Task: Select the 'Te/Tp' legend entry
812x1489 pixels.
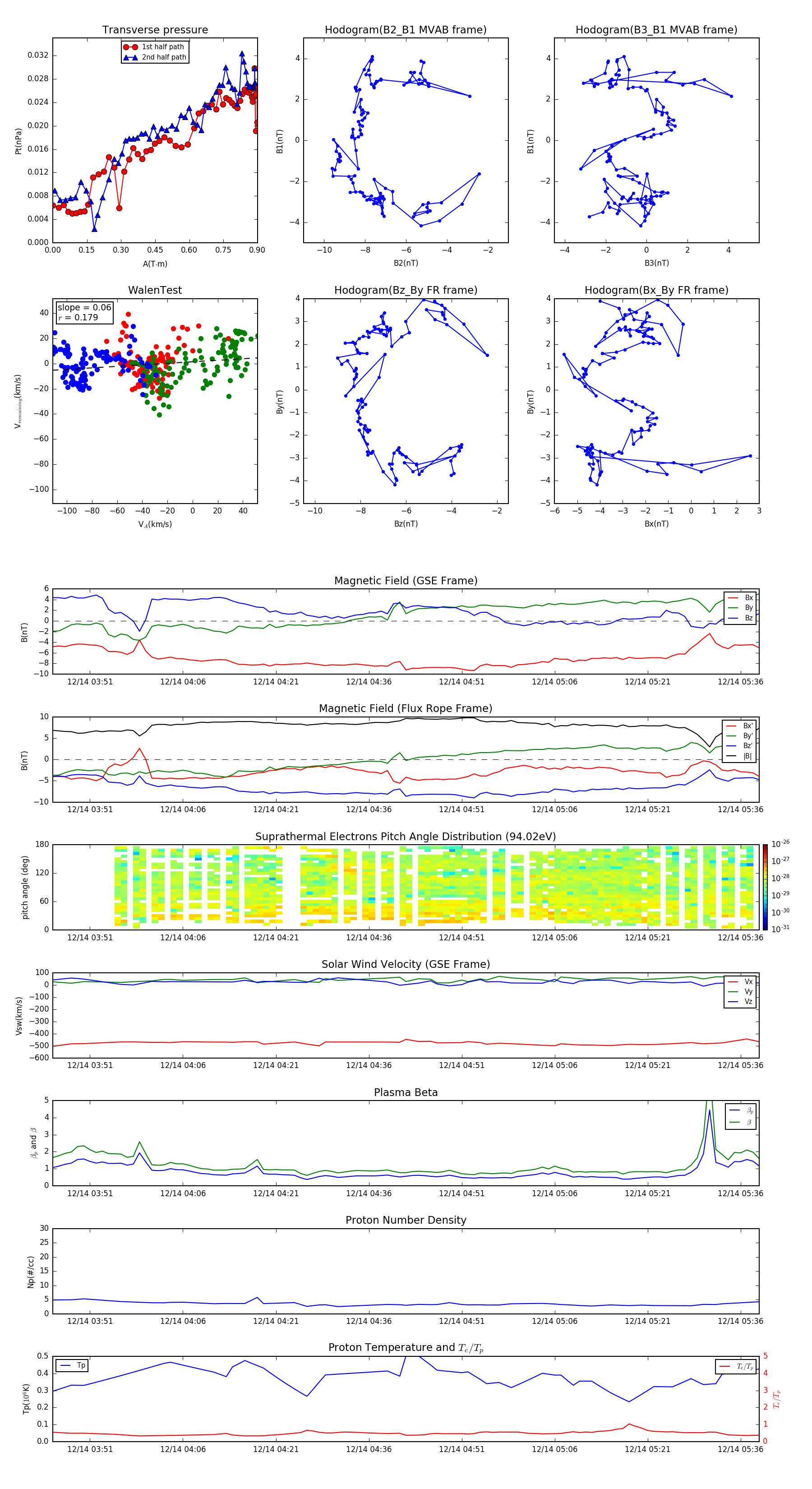Action: 736,1366
